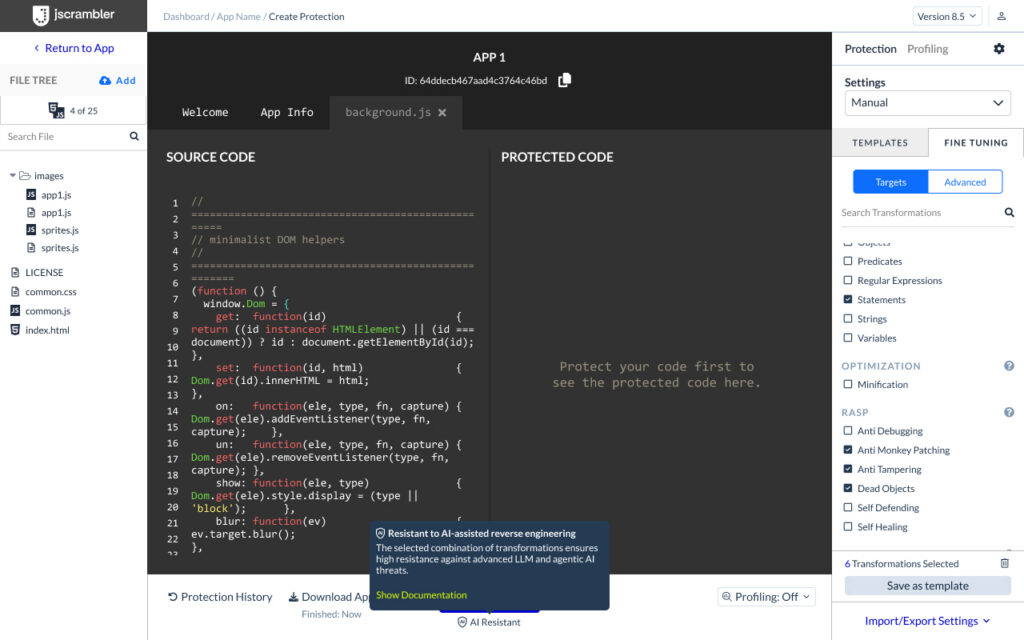Click the Protection History clock icon
The image size is (1024, 640).
click(x=172, y=597)
